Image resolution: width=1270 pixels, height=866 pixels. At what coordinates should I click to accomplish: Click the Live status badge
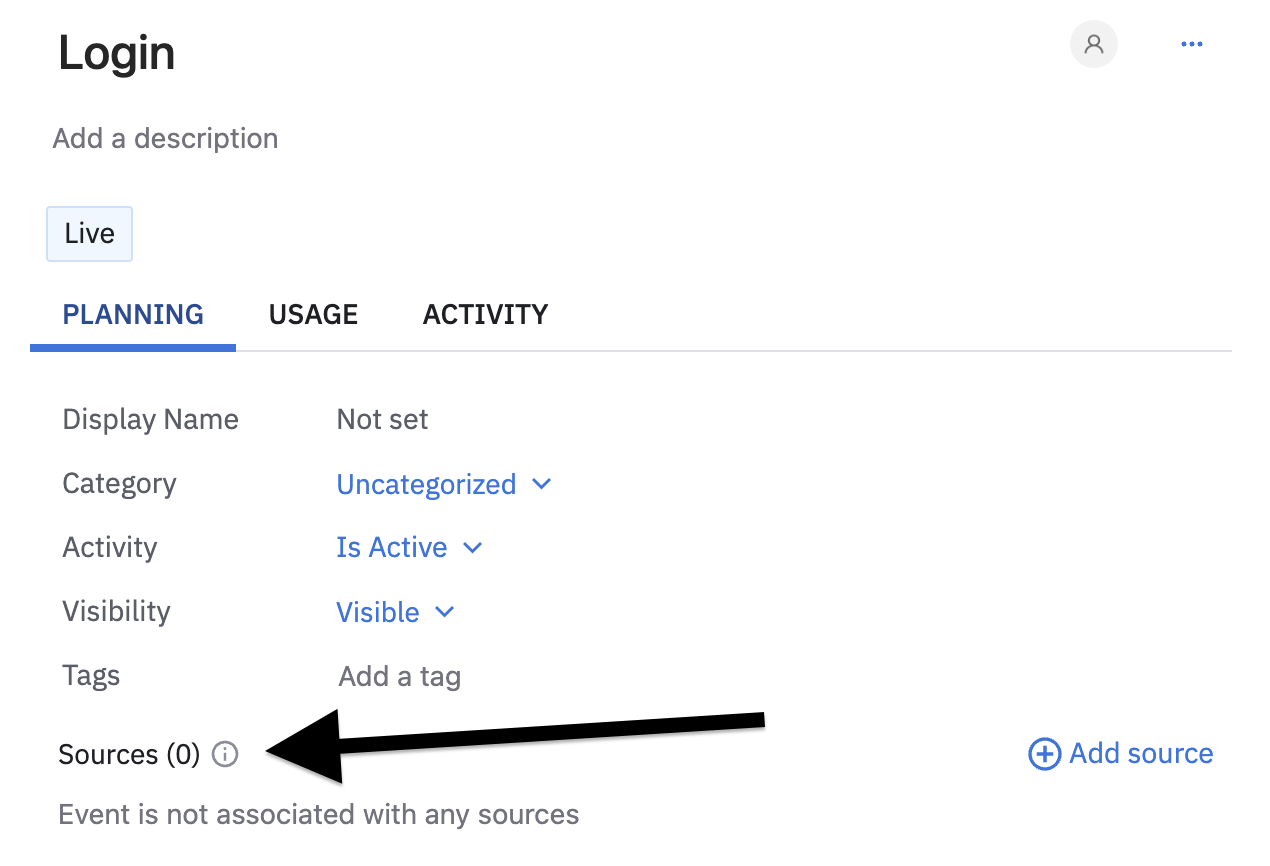pyautogui.click(x=90, y=234)
